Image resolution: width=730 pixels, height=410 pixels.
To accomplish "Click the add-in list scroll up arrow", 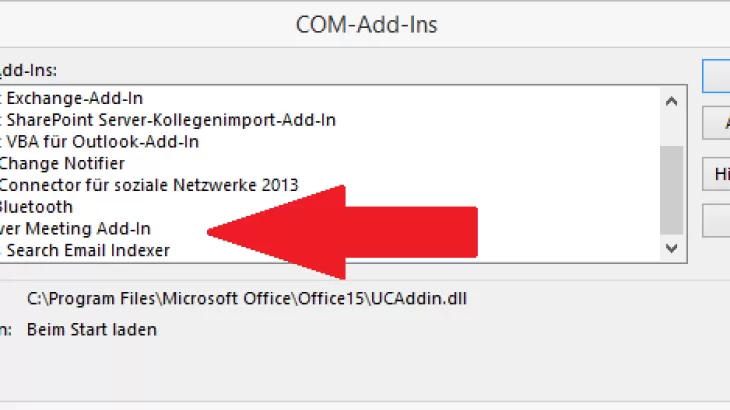I will click(x=673, y=98).
